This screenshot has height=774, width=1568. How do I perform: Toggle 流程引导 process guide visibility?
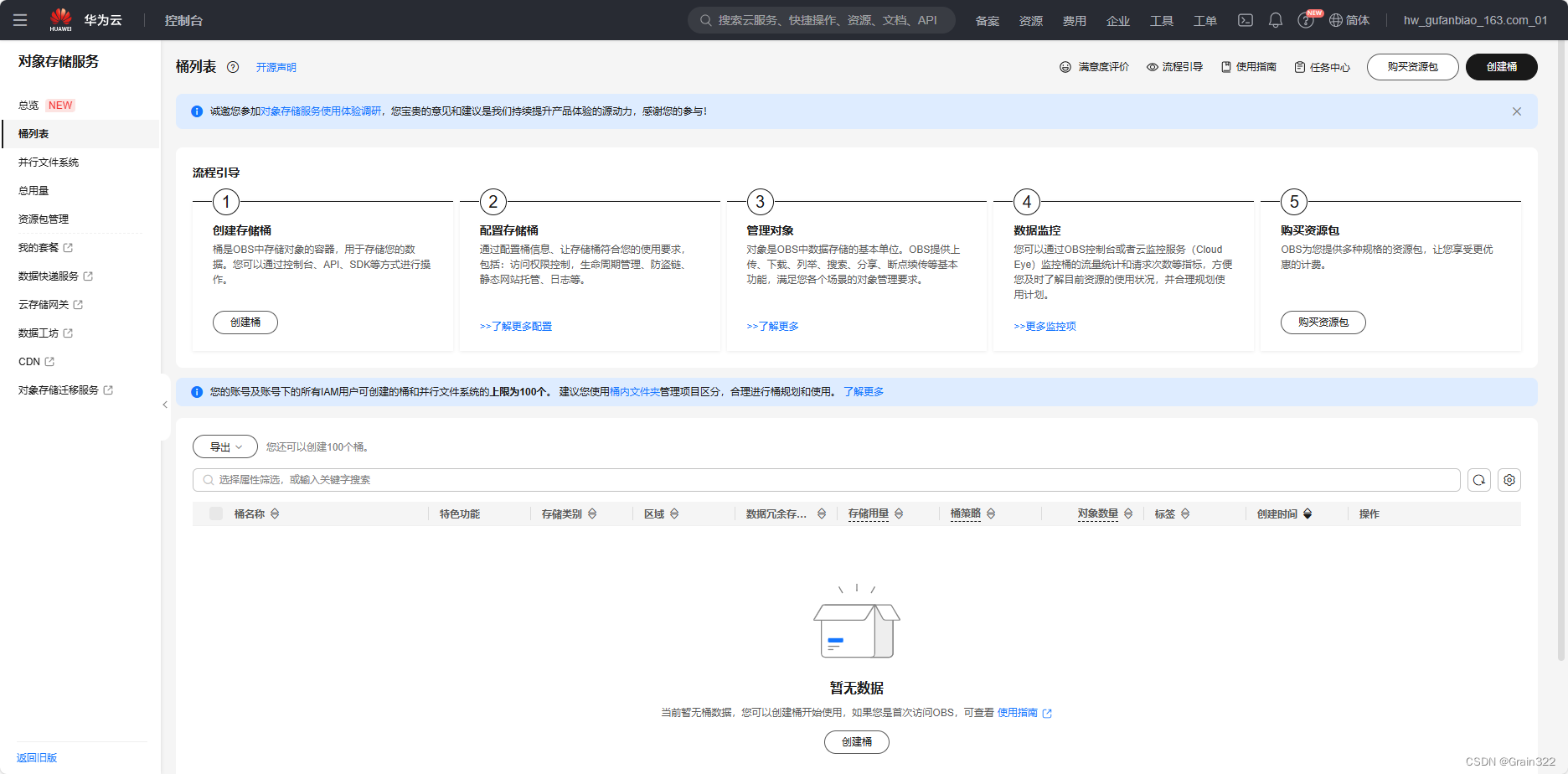click(x=1174, y=67)
